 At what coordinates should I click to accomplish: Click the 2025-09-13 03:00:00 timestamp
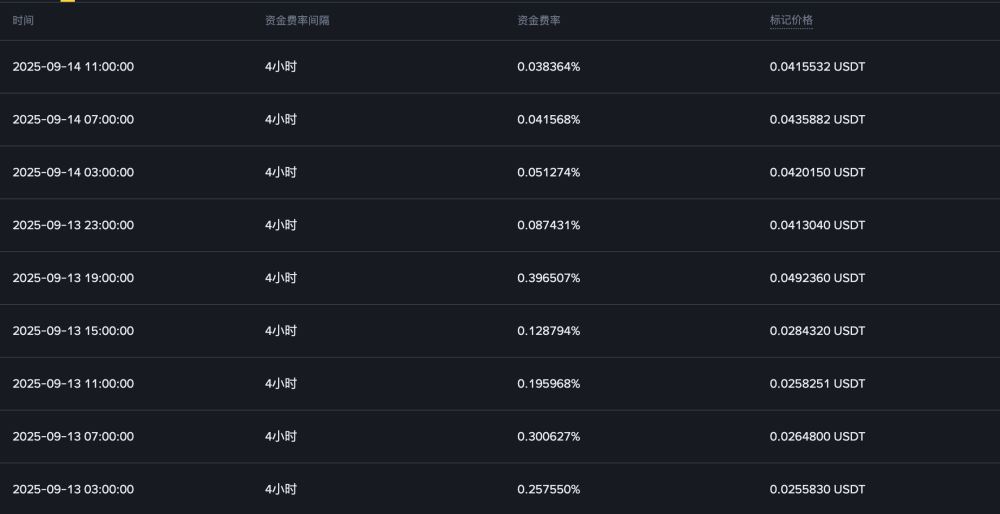tap(73, 490)
